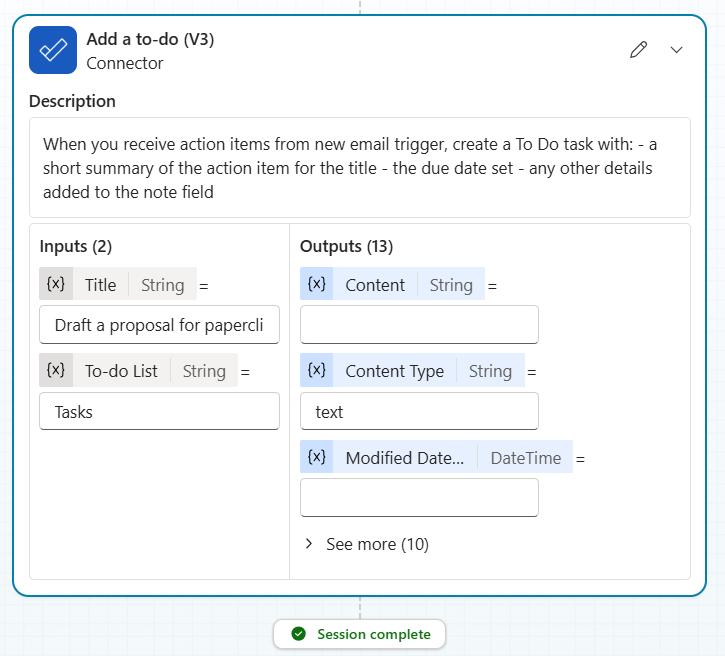This screenshot has height=656, width=725.
Task: Click the green Session complete check icon
Action: tap(299, 634)
